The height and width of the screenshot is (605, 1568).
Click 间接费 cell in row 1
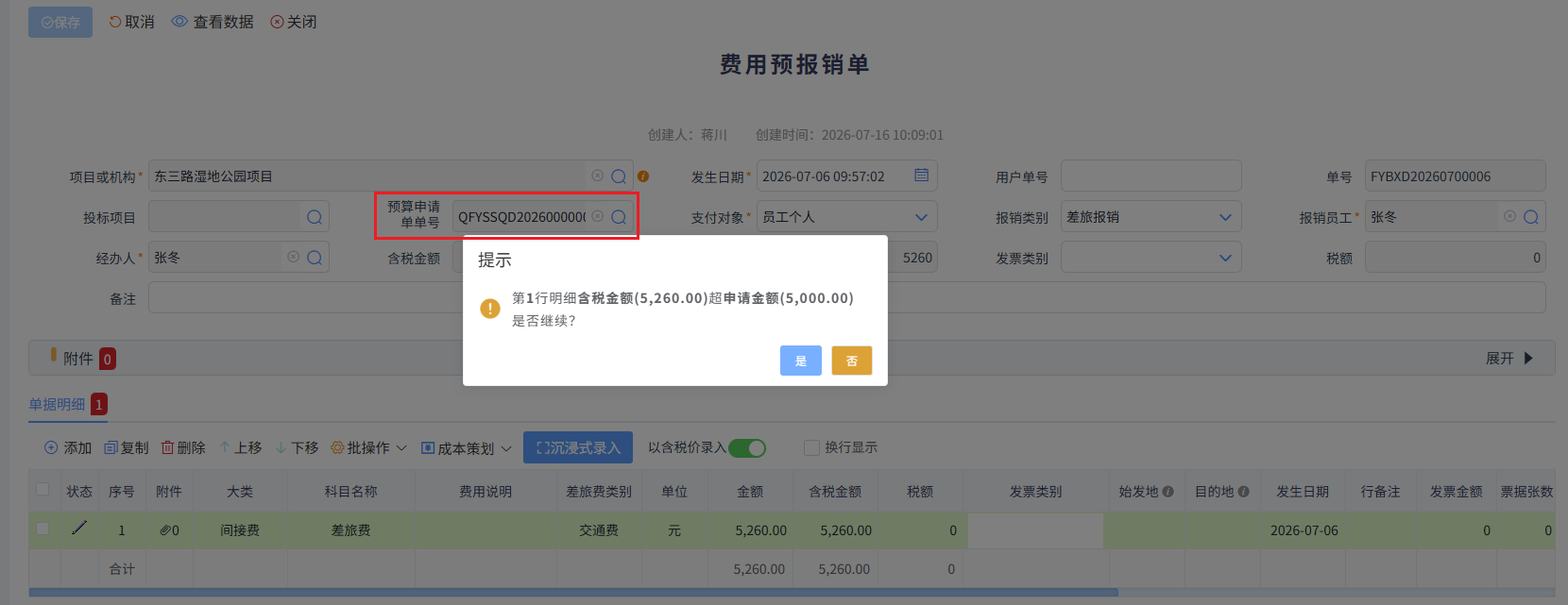click(240, 530)
